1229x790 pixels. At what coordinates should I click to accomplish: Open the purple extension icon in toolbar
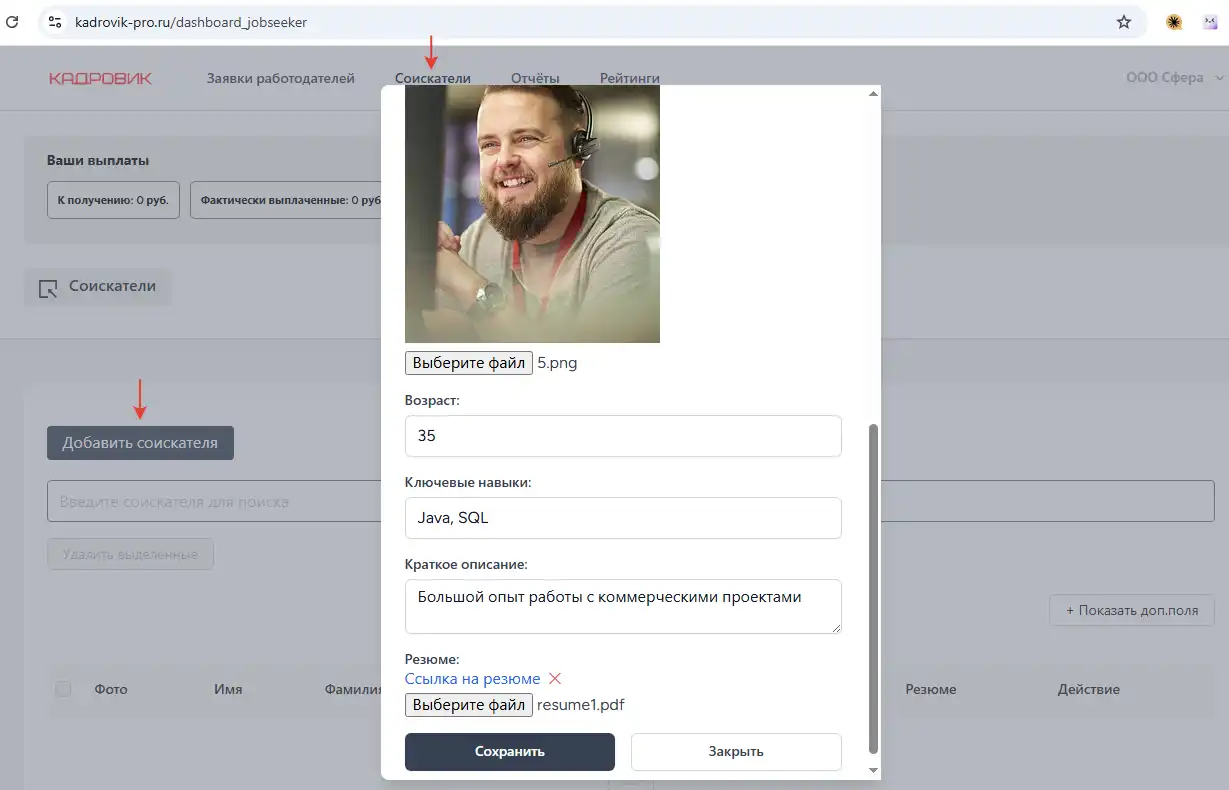tap(1209, 21)
